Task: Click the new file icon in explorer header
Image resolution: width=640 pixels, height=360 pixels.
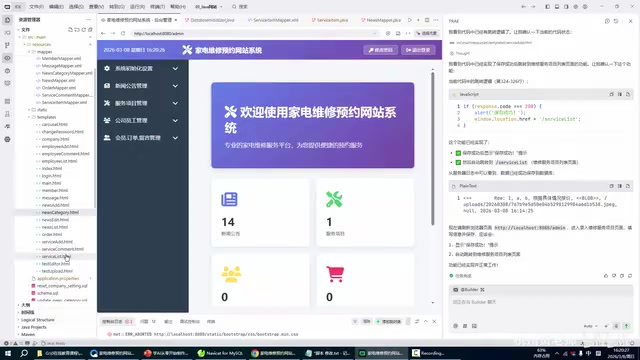Action: pyautogui.click(x=70, y=29)
